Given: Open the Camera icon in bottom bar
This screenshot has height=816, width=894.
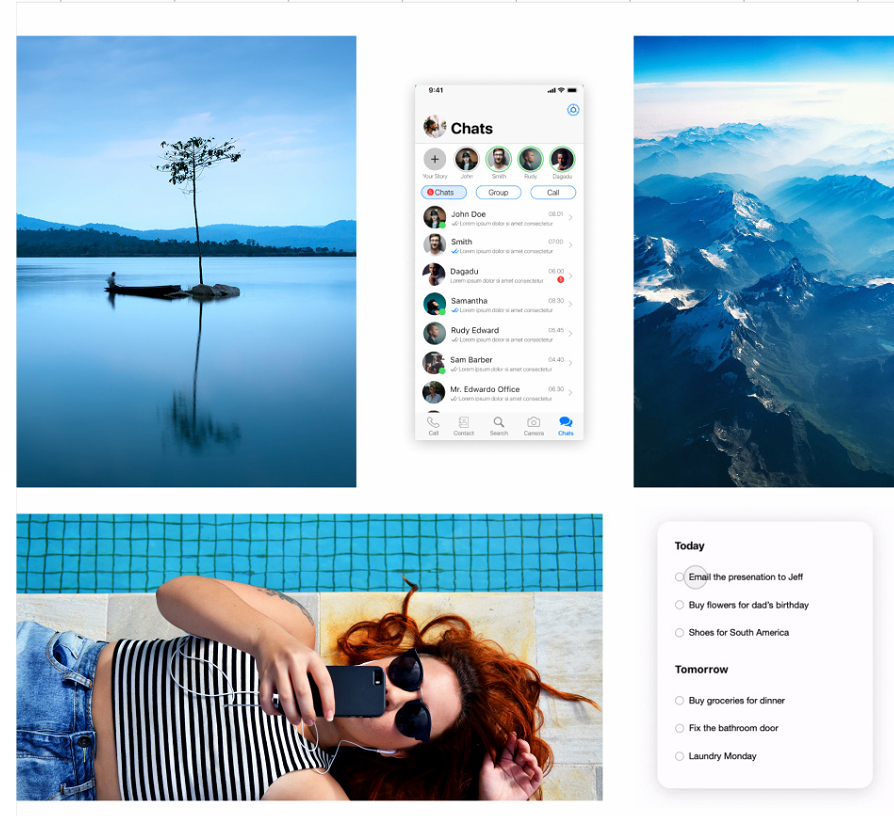Looking at the screenshot, I should [534, 423].
